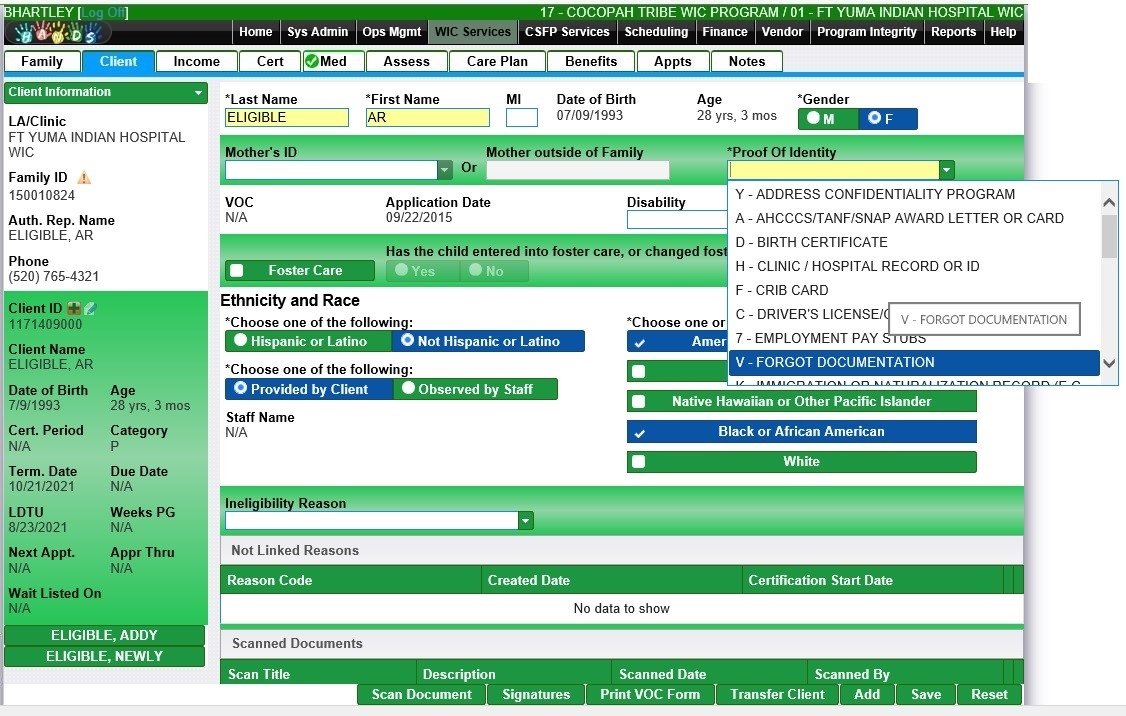Tick the White race checkbox

point(639,462)
